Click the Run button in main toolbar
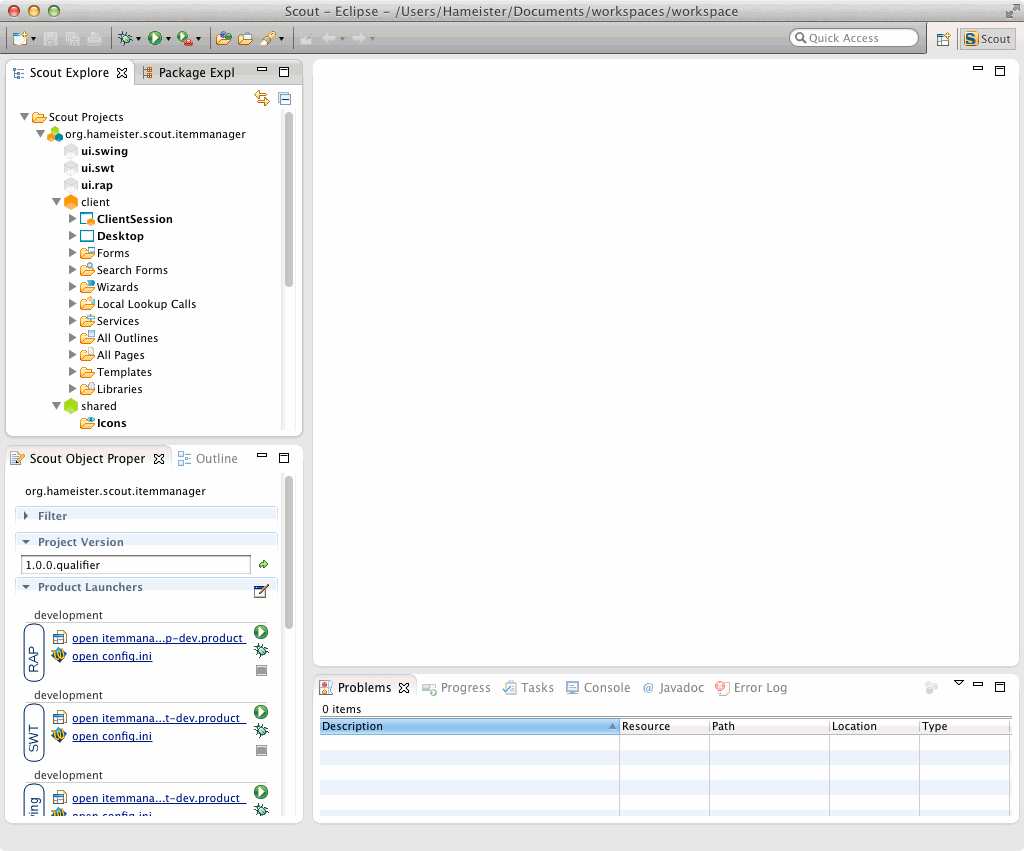 pyautogui.click(x=154, y=38)
